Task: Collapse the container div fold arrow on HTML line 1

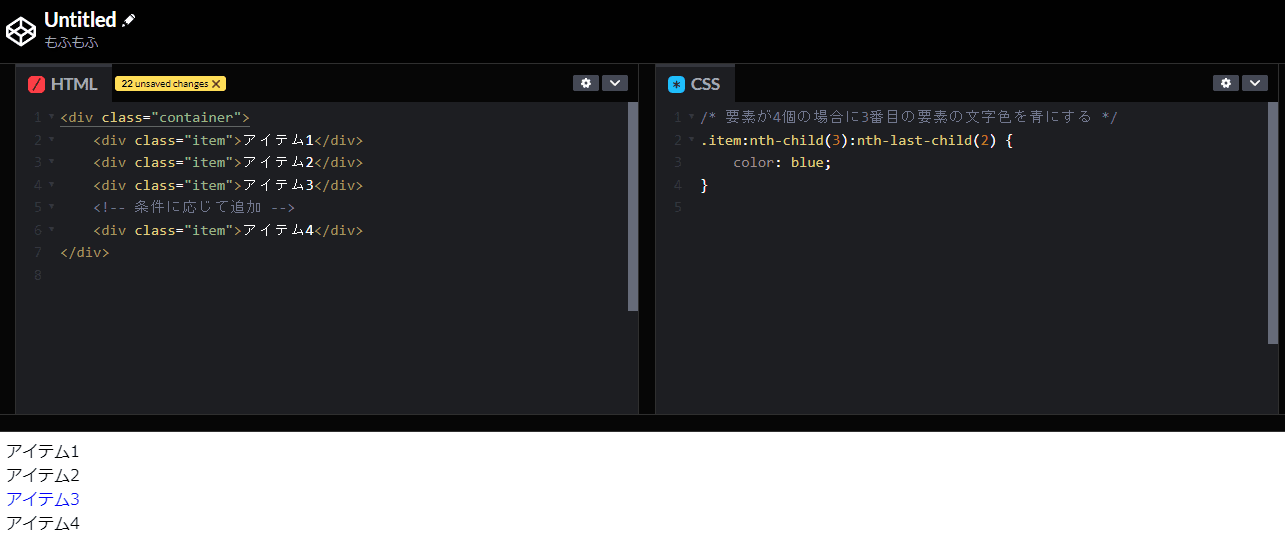Action: pos(51,117)
